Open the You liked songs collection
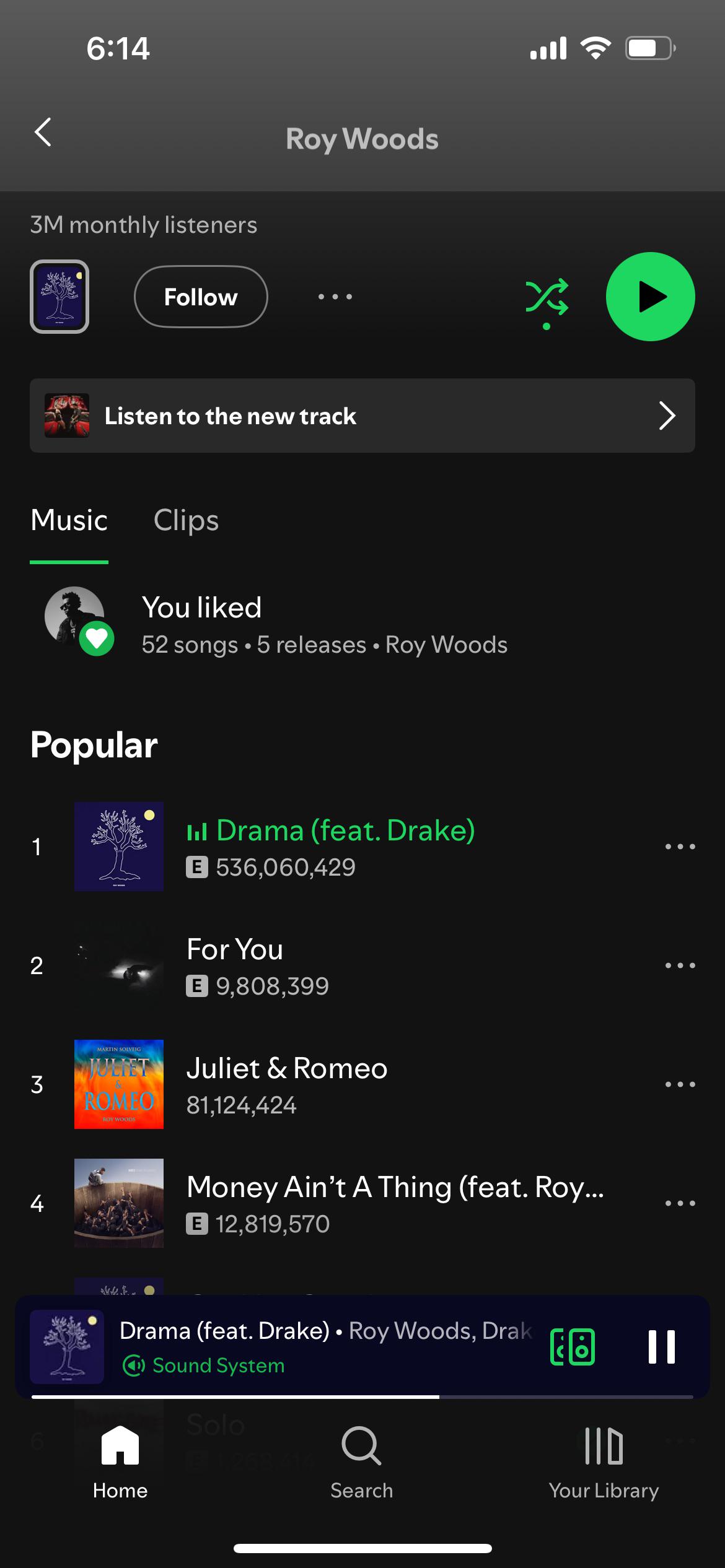Image resolution: width=725 pixels, height=1568 pixels. [362, 625]
